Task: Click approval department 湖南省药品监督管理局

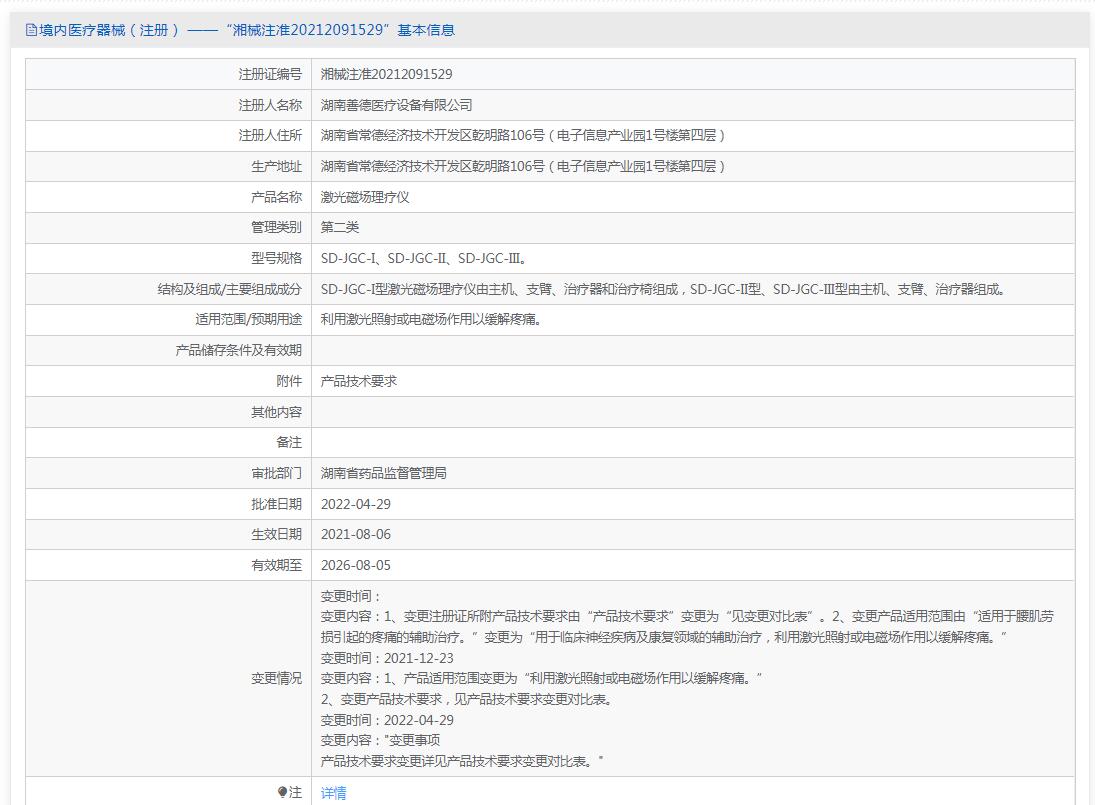Action: click(x=383, y=473)
